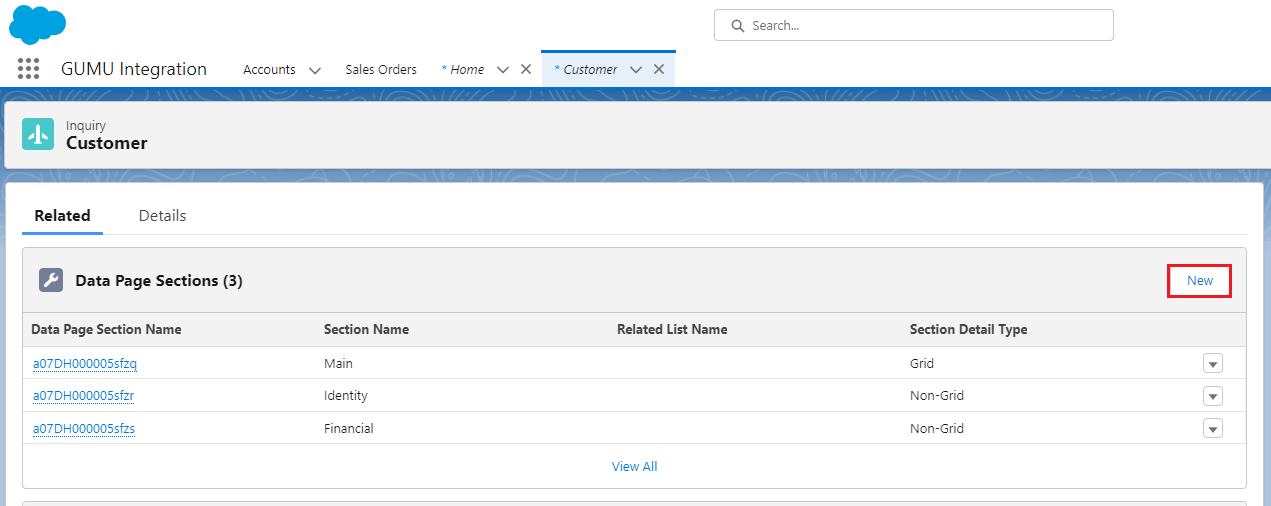Click New in Data Page Sections

[1200, 281]
